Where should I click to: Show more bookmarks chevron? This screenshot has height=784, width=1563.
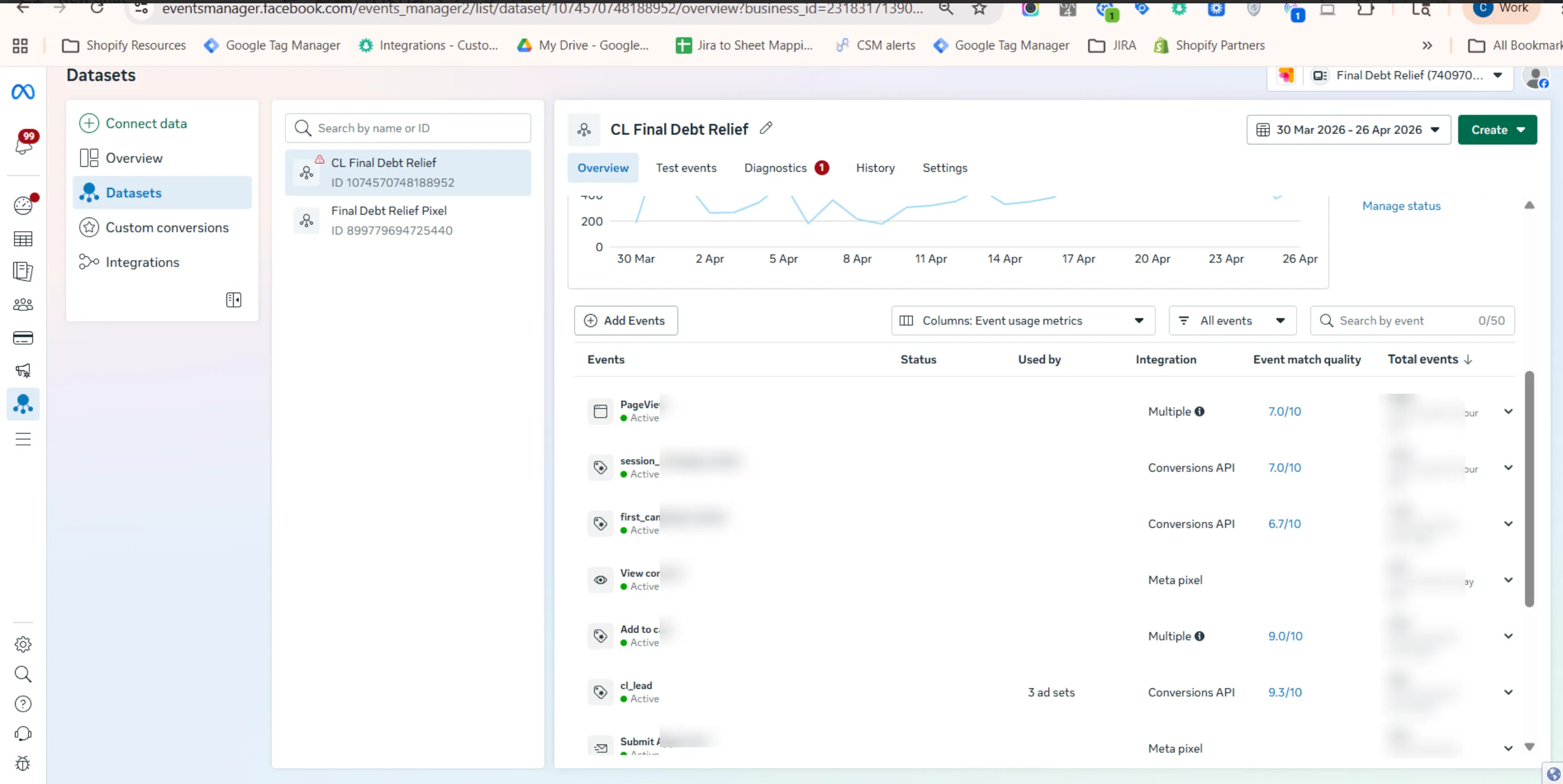click(x=1427, y=46)
